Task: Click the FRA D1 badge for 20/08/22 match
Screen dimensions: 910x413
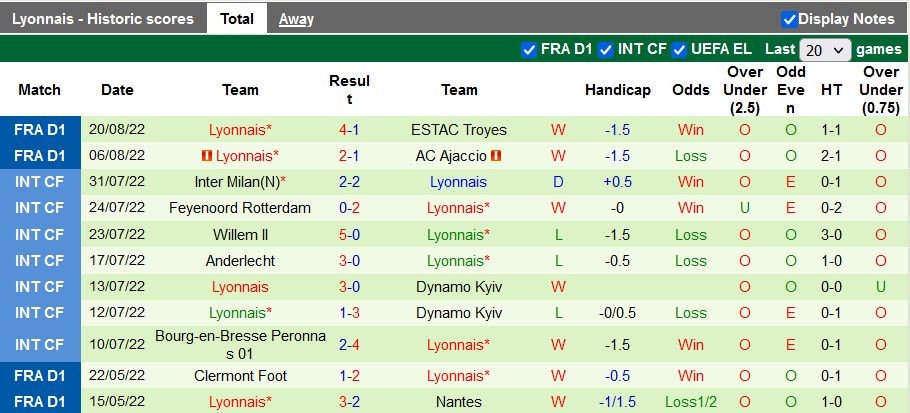Action: tap(40, 130)
